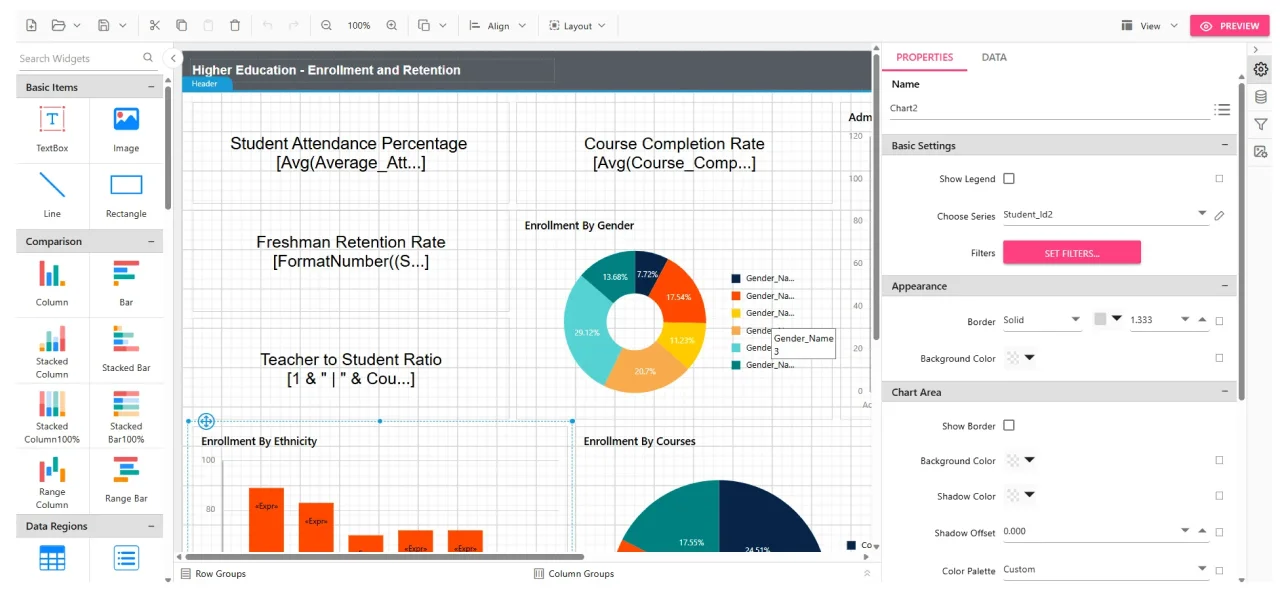Viewport: 1288px width, 592px height.
Task: Collapse the Basic Items widget section
Action: click(x=152, y=87)
